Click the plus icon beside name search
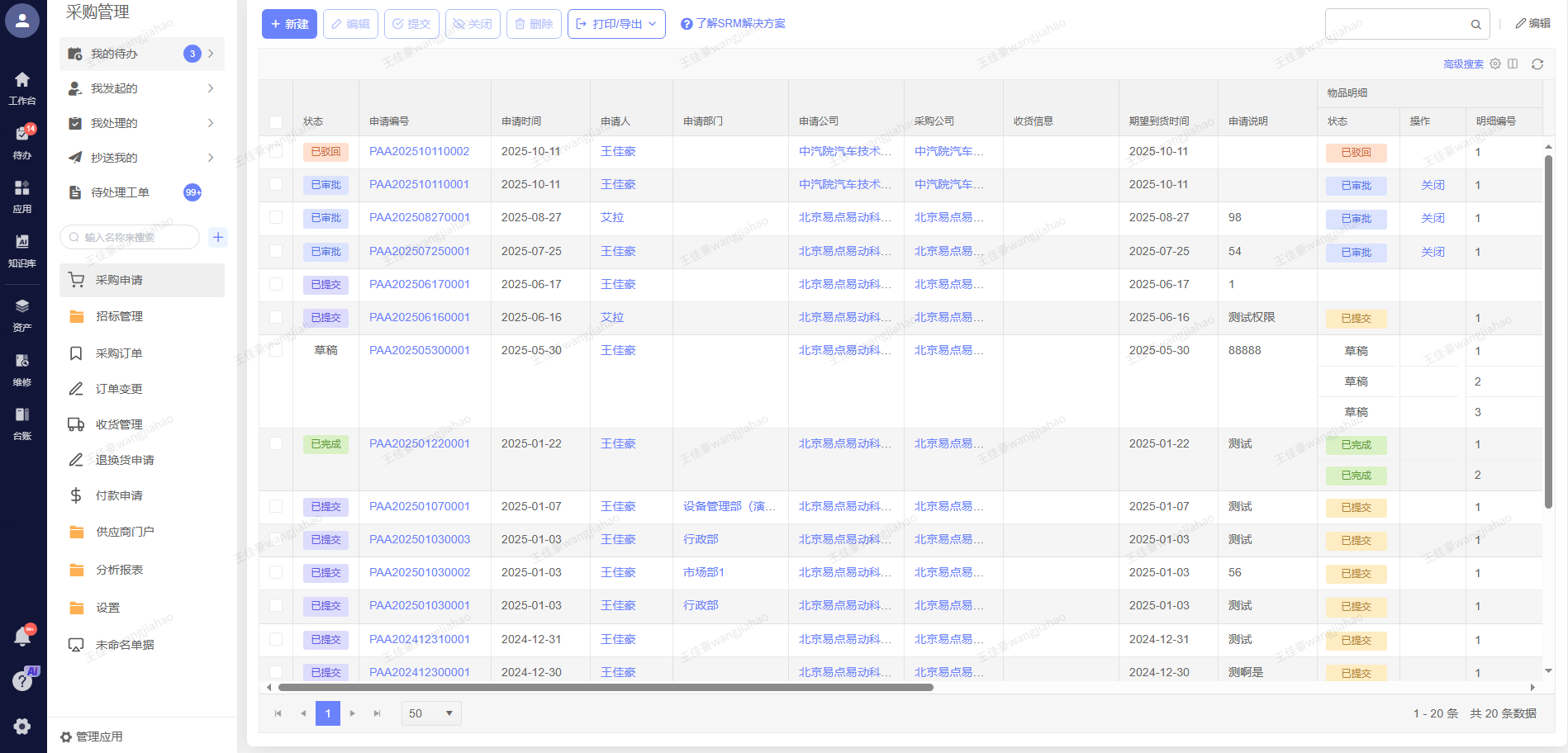This screenshot has height=753, width=1568. pyautogui.click(x=218, y=238)
